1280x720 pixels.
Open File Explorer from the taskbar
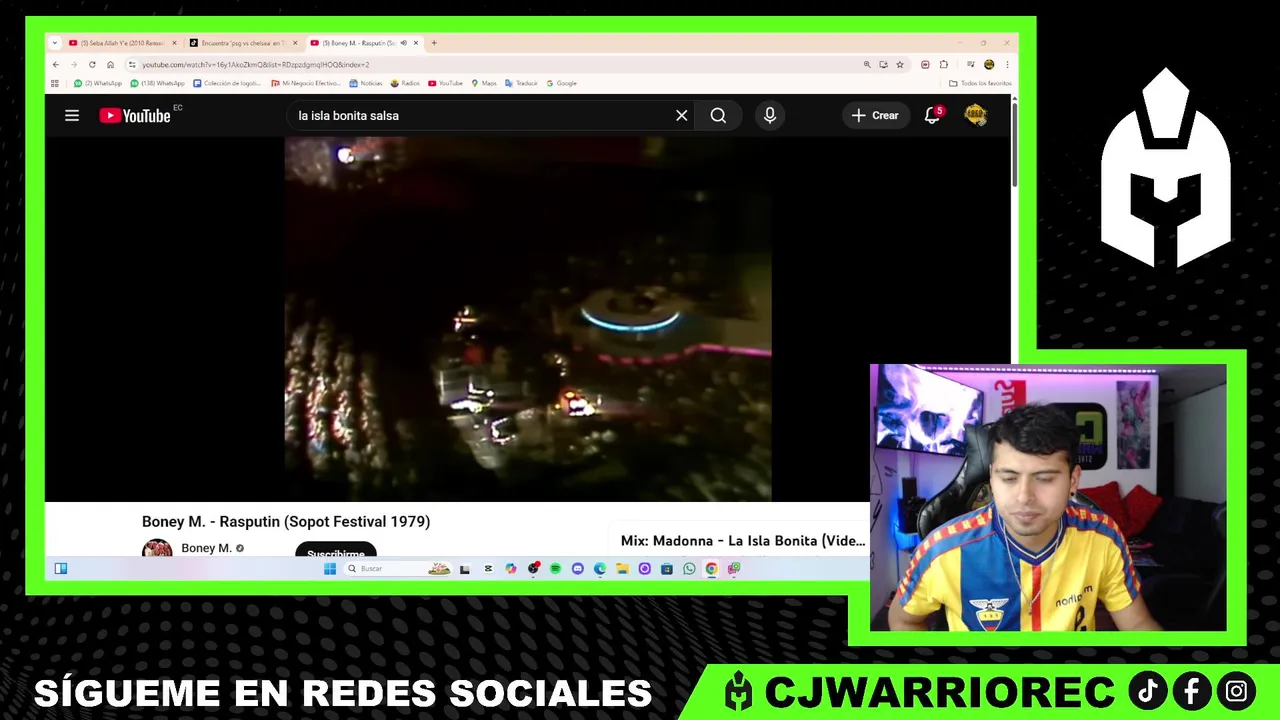coord(622,569)
